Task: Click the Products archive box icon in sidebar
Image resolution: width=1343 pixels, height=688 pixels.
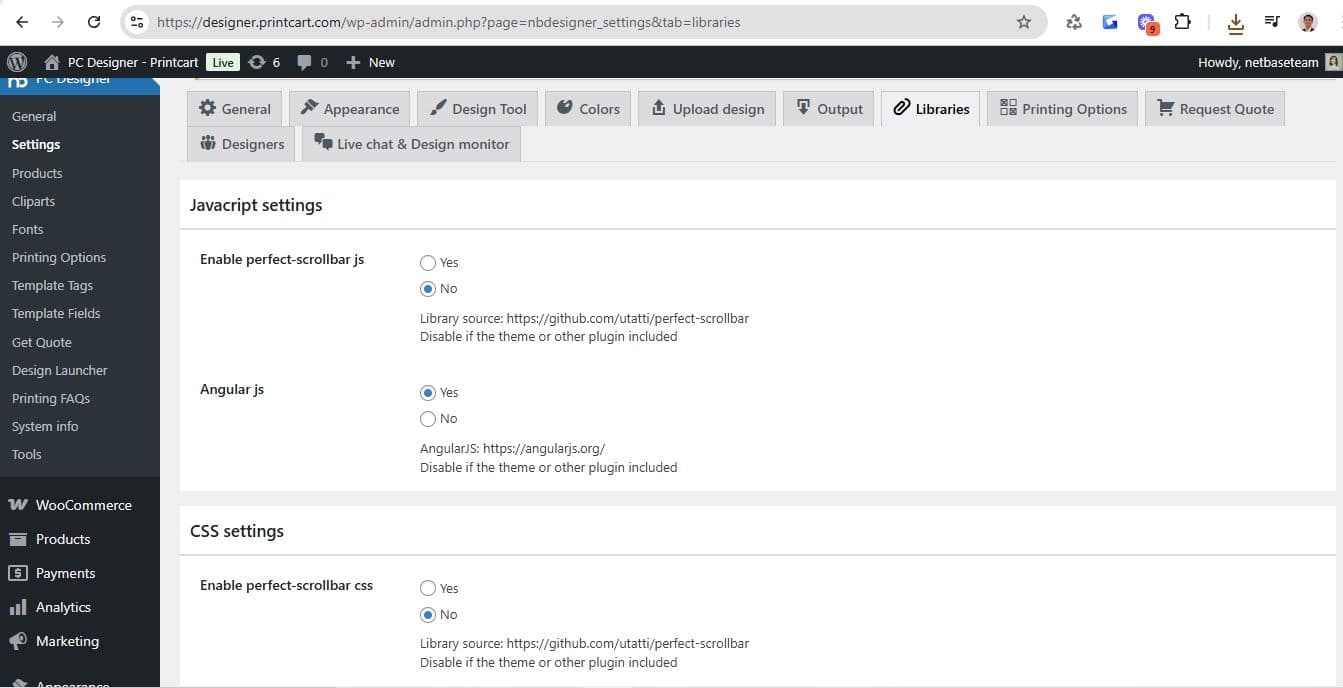Action: pos(18,539)
